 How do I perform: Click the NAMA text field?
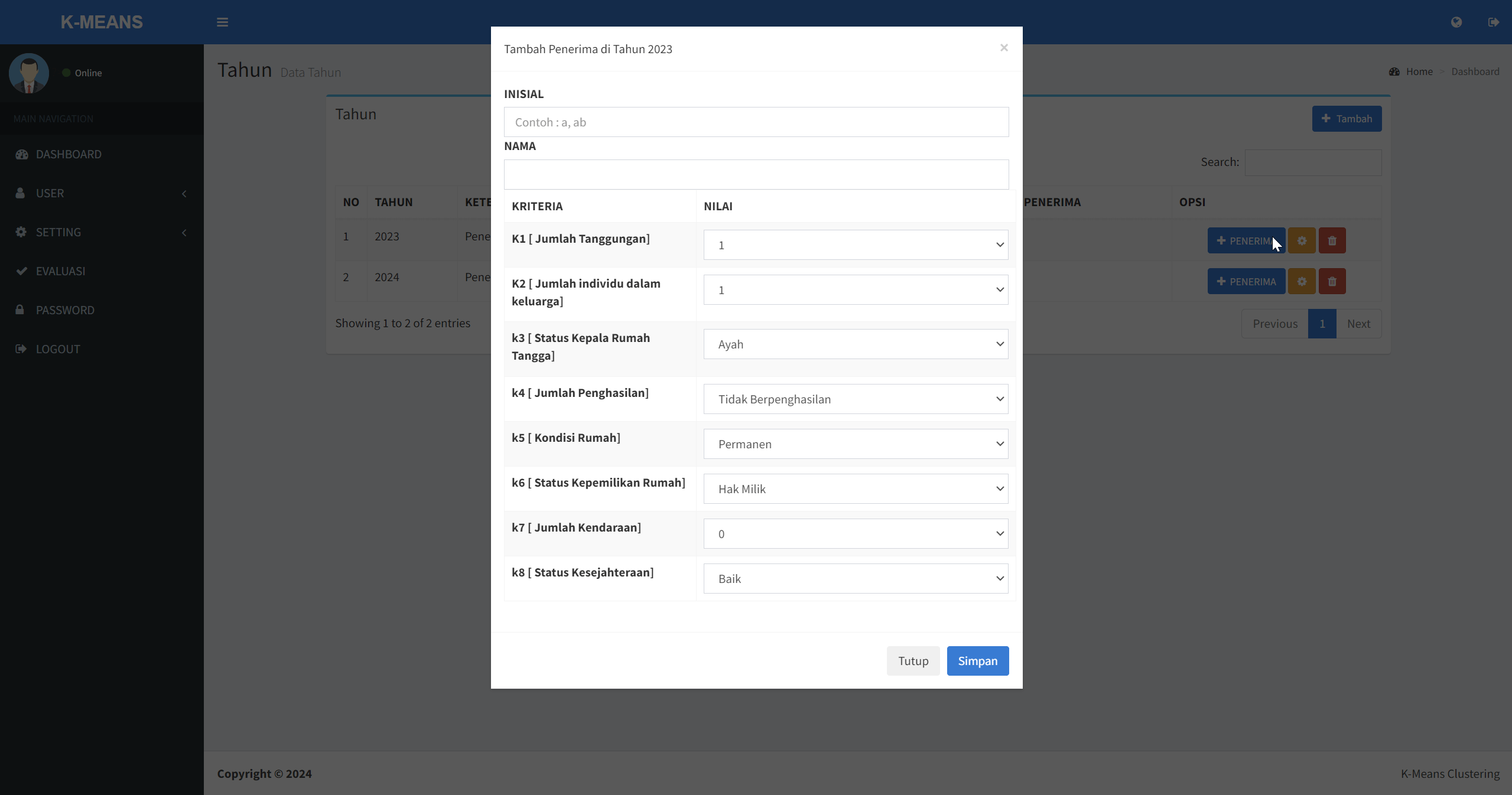[756, 174]
